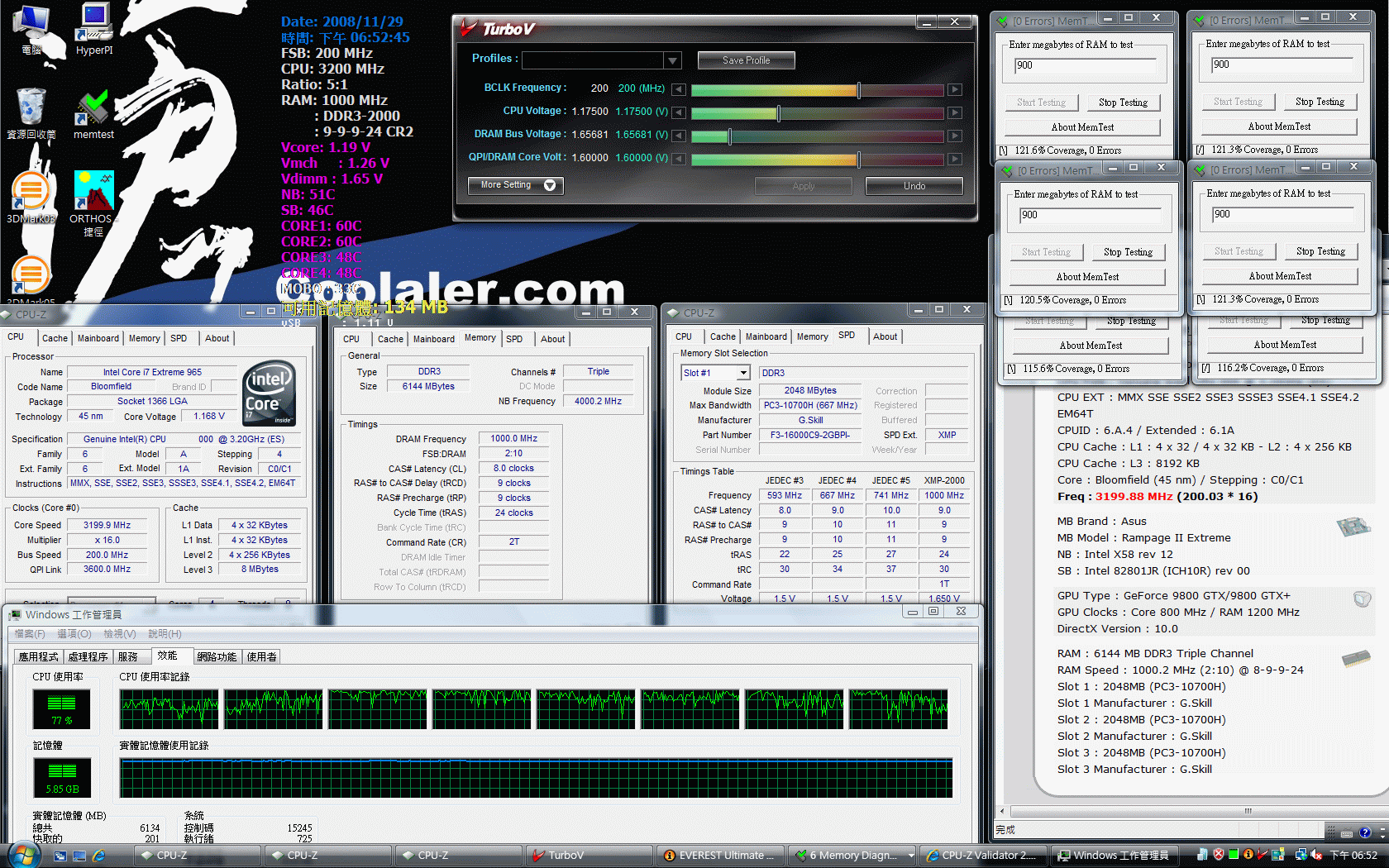Click the Undo button in TurboV
Image resolution: width=1389 pixels, height=868 pixels.
tap(914, 186)
